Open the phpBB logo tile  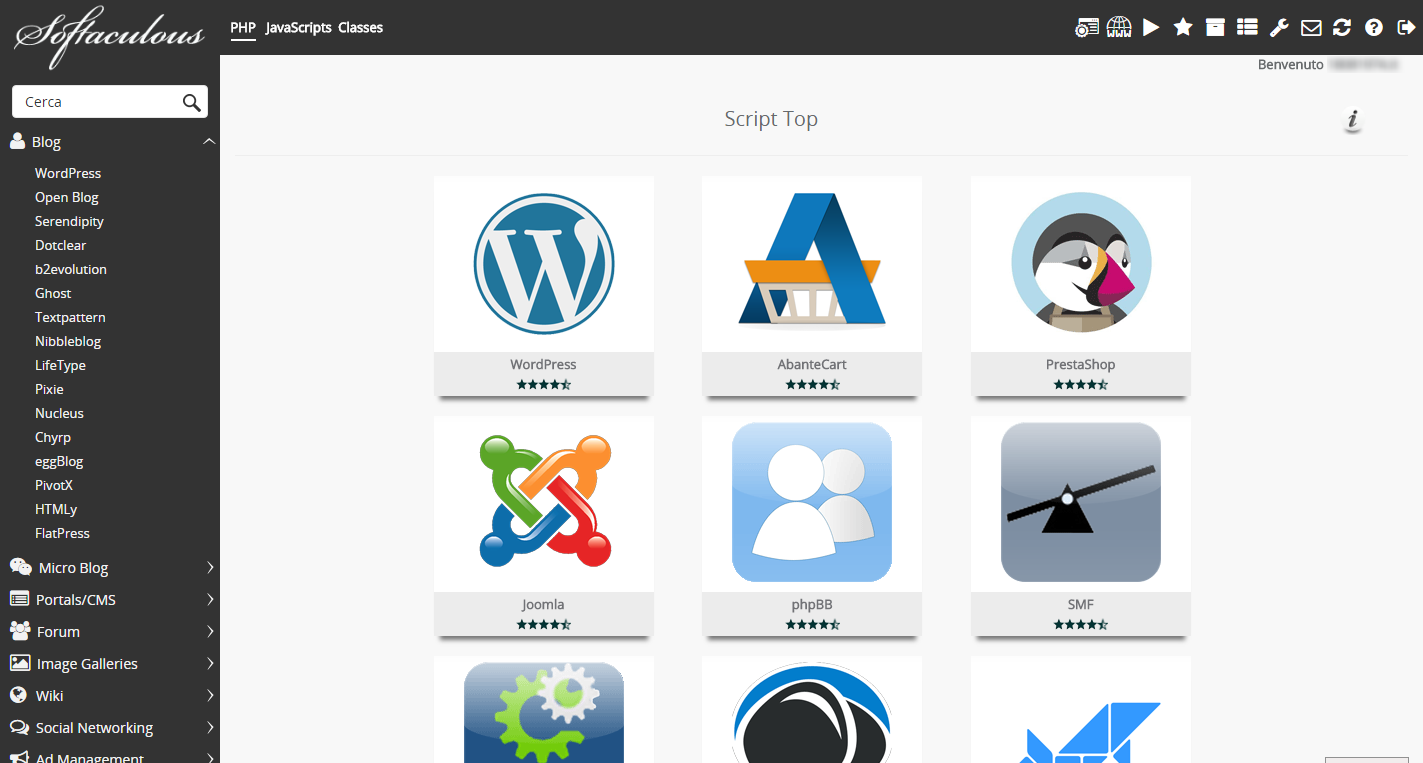pyautogui.click(x=812, y=504)
